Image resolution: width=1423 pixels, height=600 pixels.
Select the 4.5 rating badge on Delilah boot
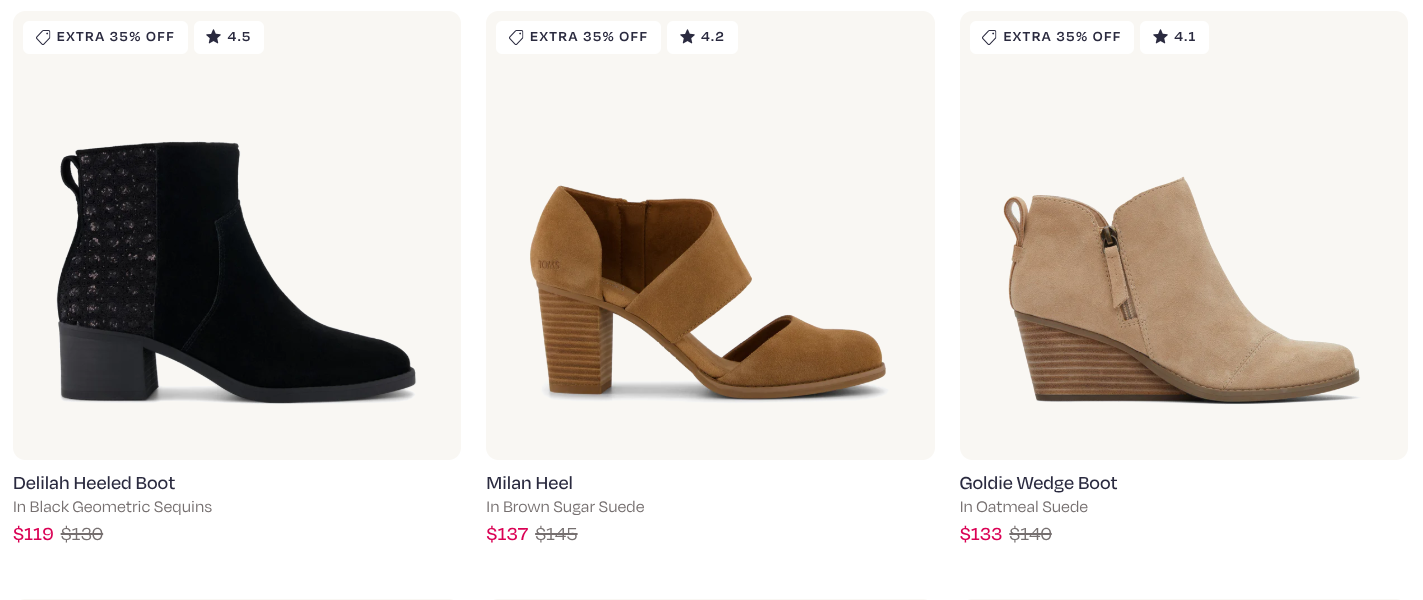[228, 37]
